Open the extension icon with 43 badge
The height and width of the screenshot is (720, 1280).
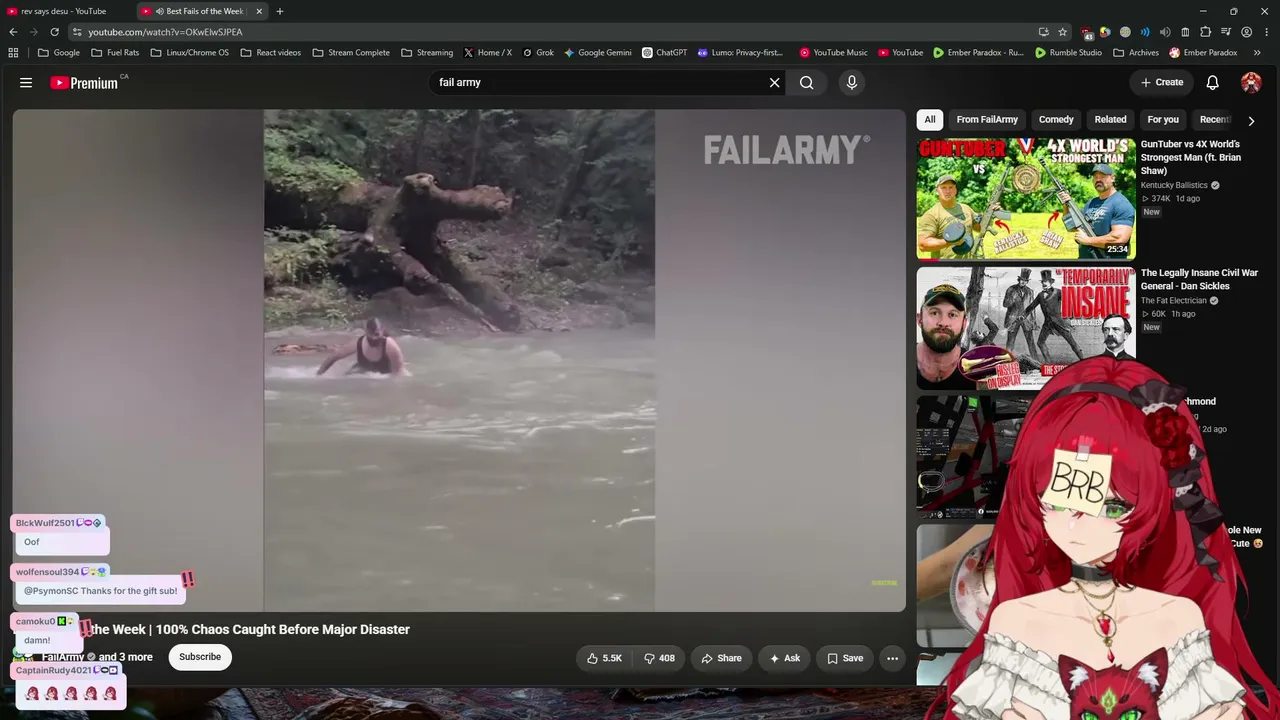tap(1088, 32)
